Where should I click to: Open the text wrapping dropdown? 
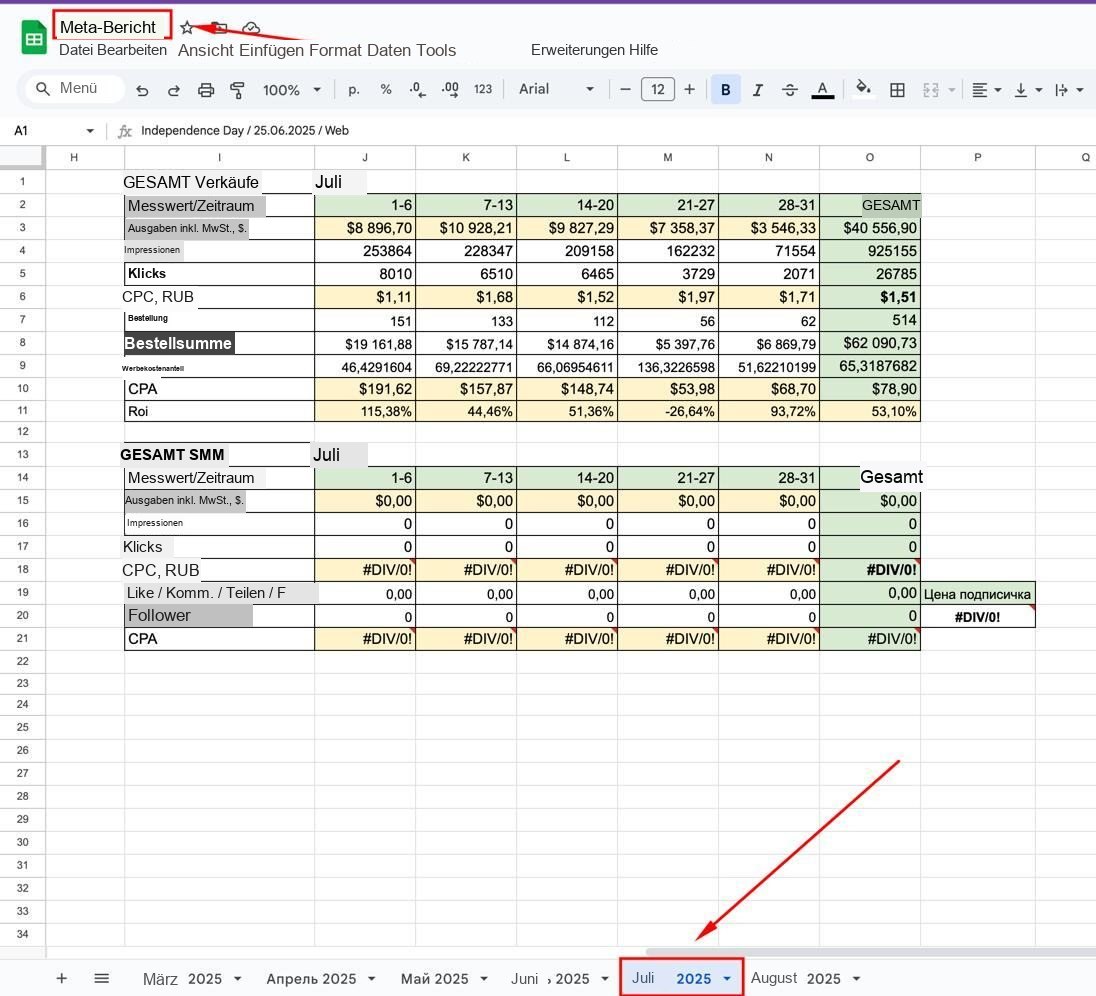tap(1069, 90)
